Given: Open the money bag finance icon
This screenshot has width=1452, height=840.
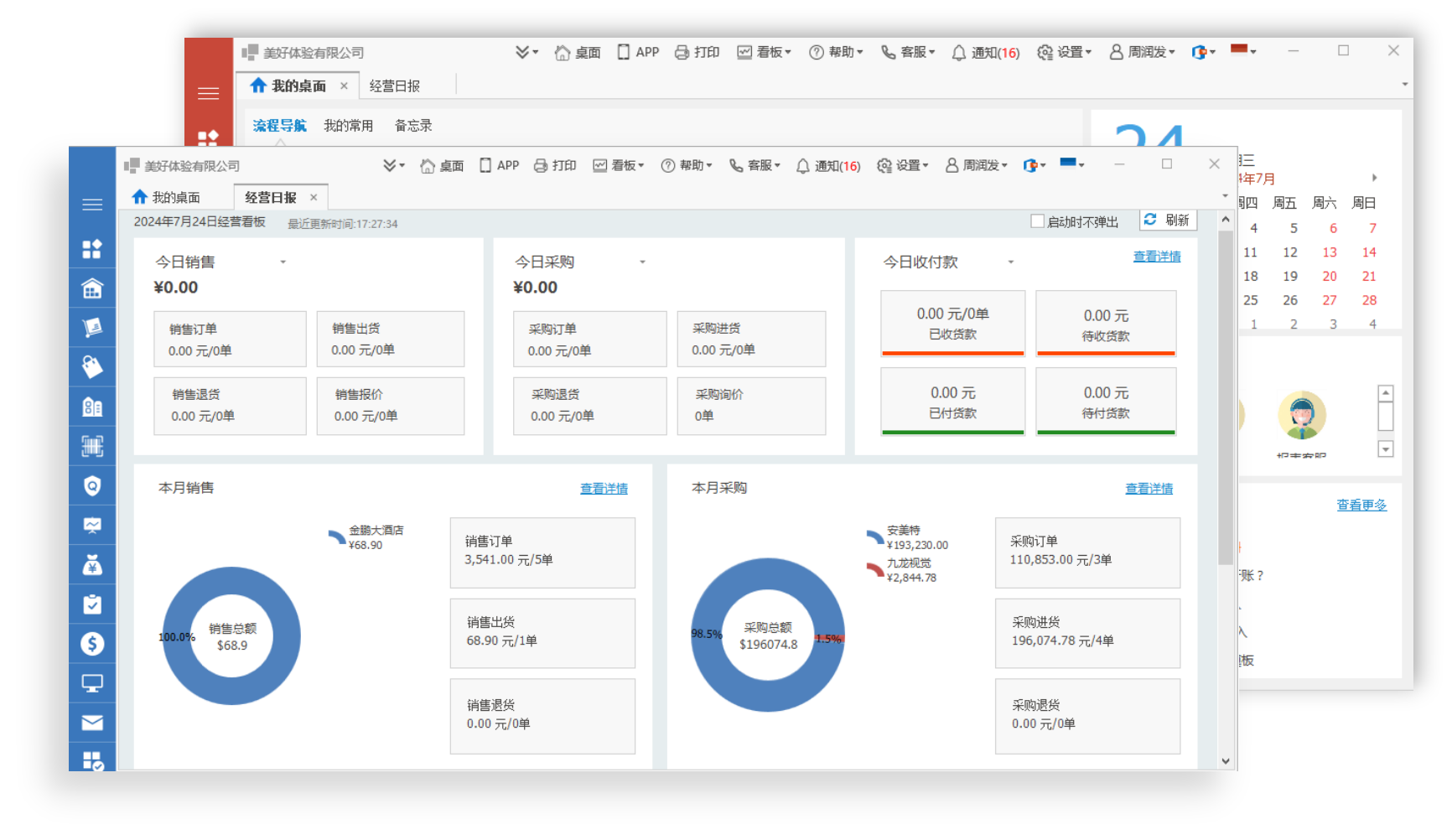Looking at the screenshot, I should [92, 565].
